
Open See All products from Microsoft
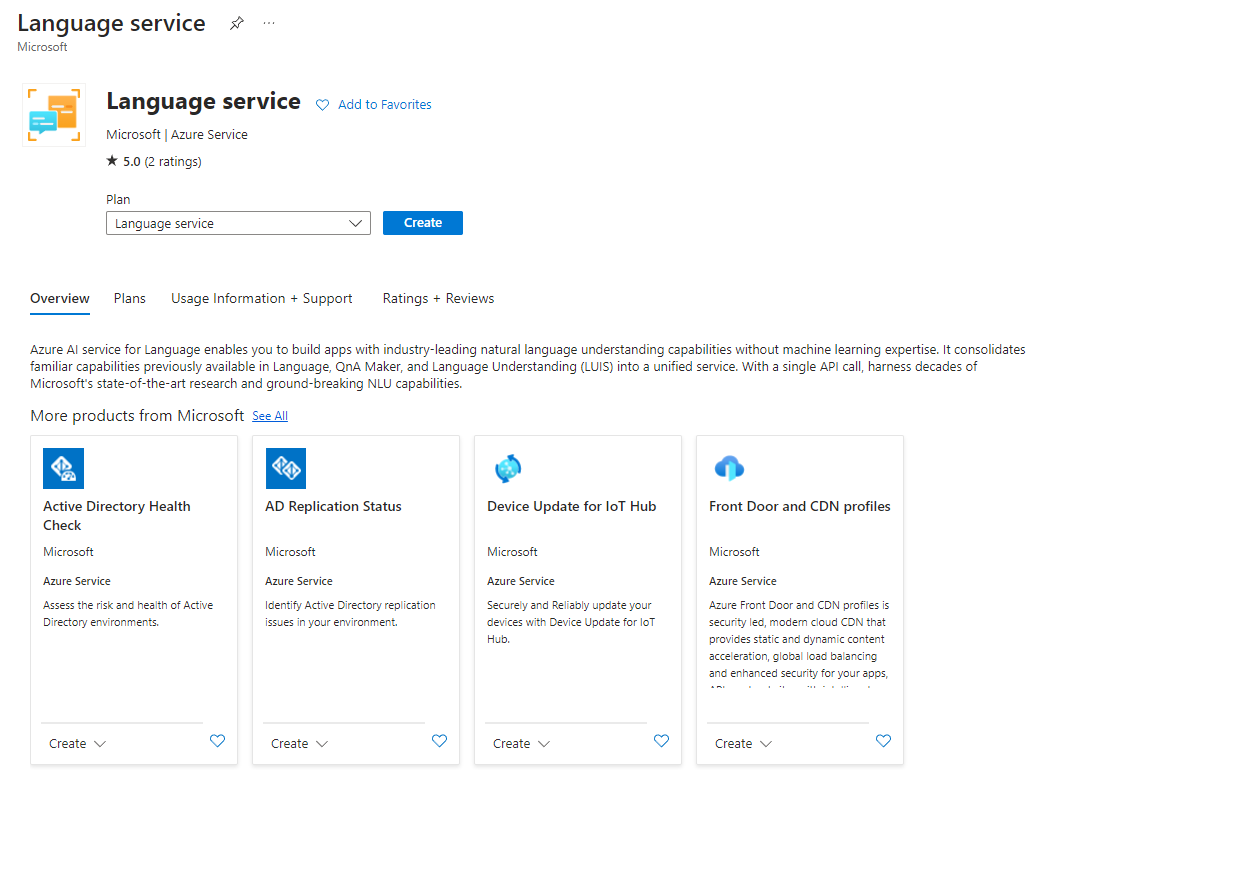click(269, 416)
